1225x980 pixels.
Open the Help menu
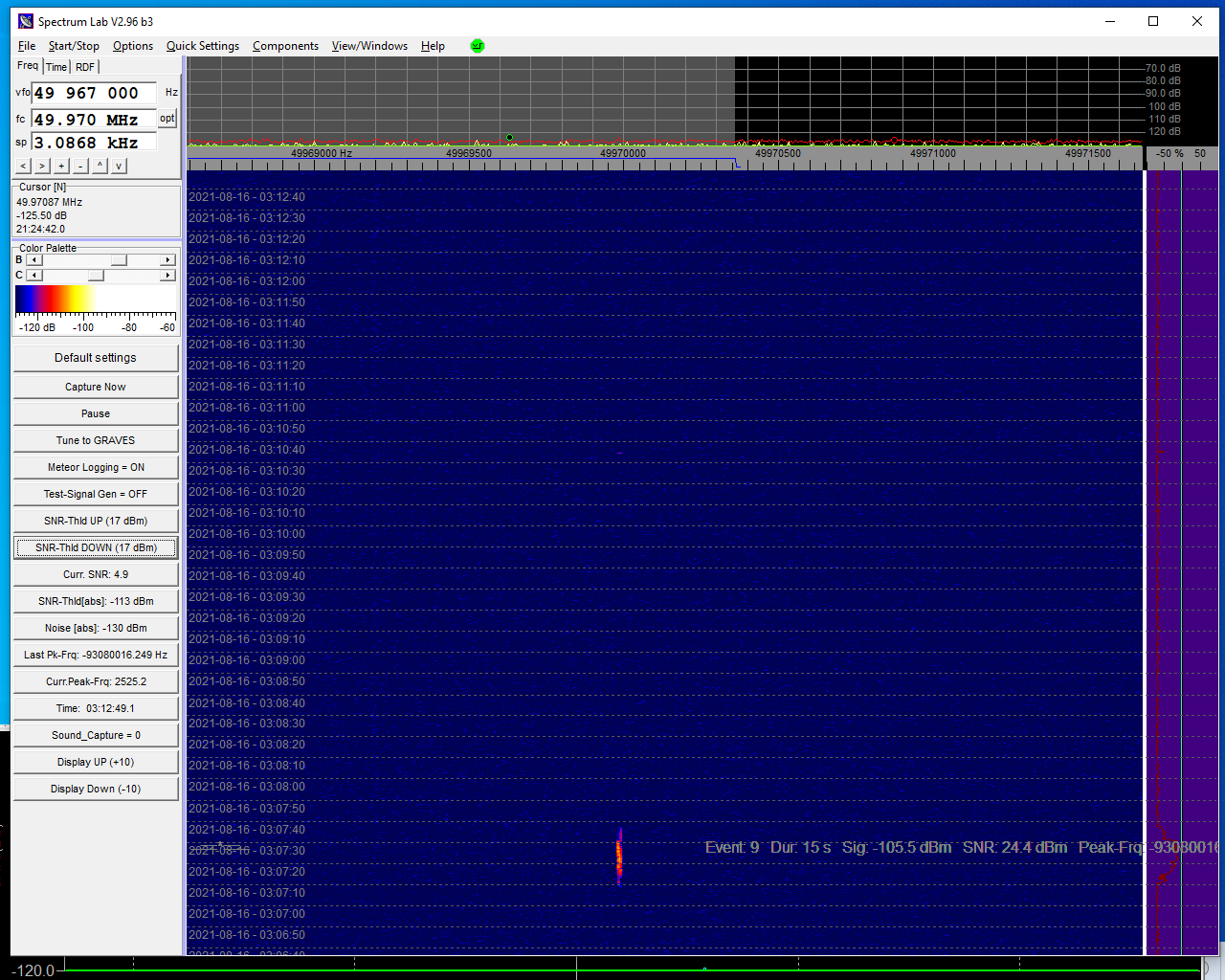433,46
